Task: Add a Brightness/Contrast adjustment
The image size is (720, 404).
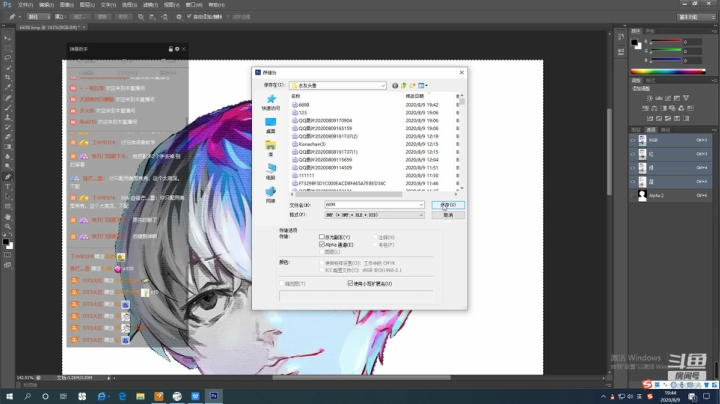Action: [649, 98]
